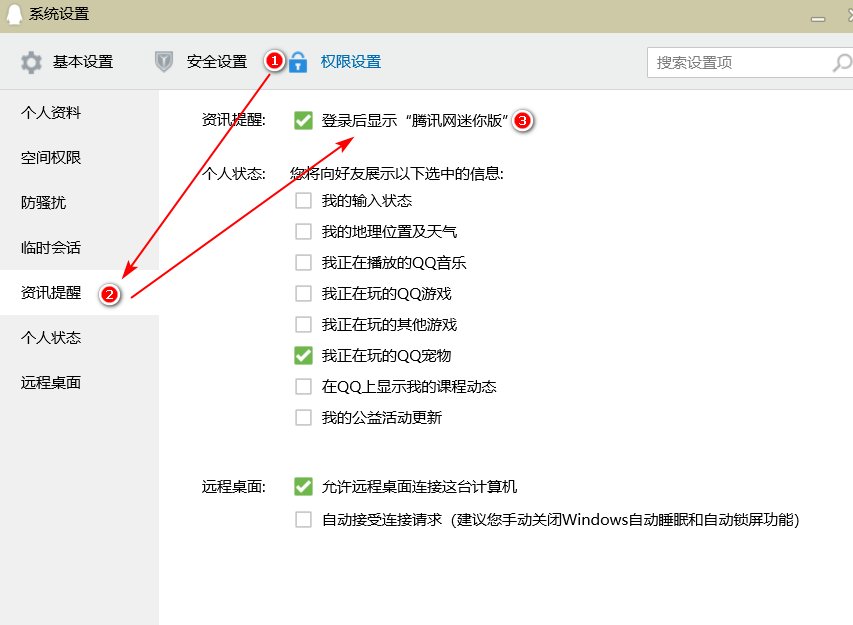The image size is (853, 625).
Task: Check 在QQ上显示我的课程动态
Action: [303, 386]
